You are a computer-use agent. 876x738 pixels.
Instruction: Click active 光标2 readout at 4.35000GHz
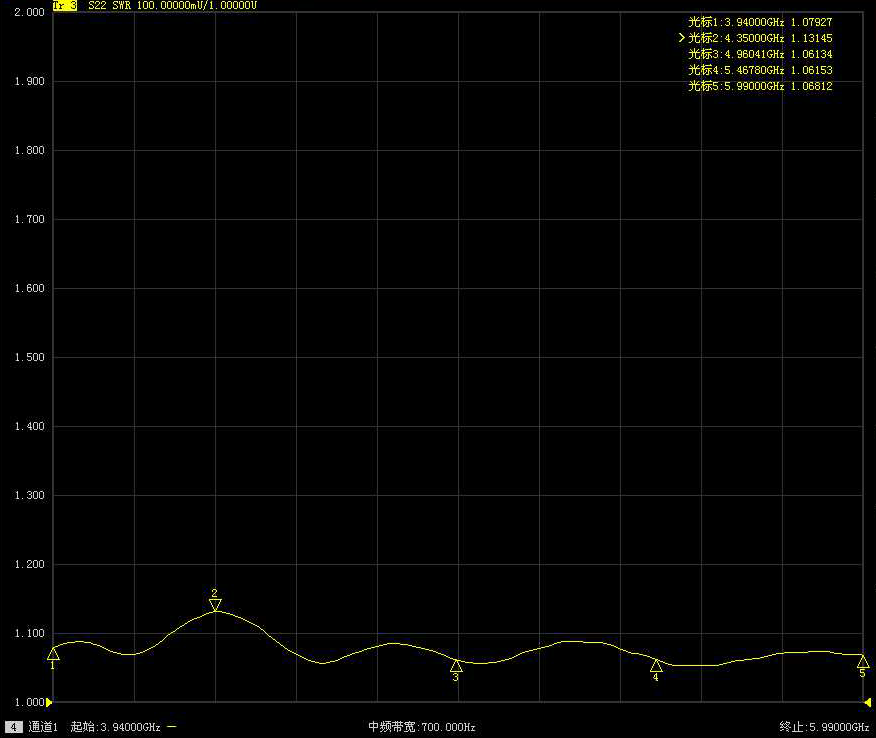click(x=760, y=37)
